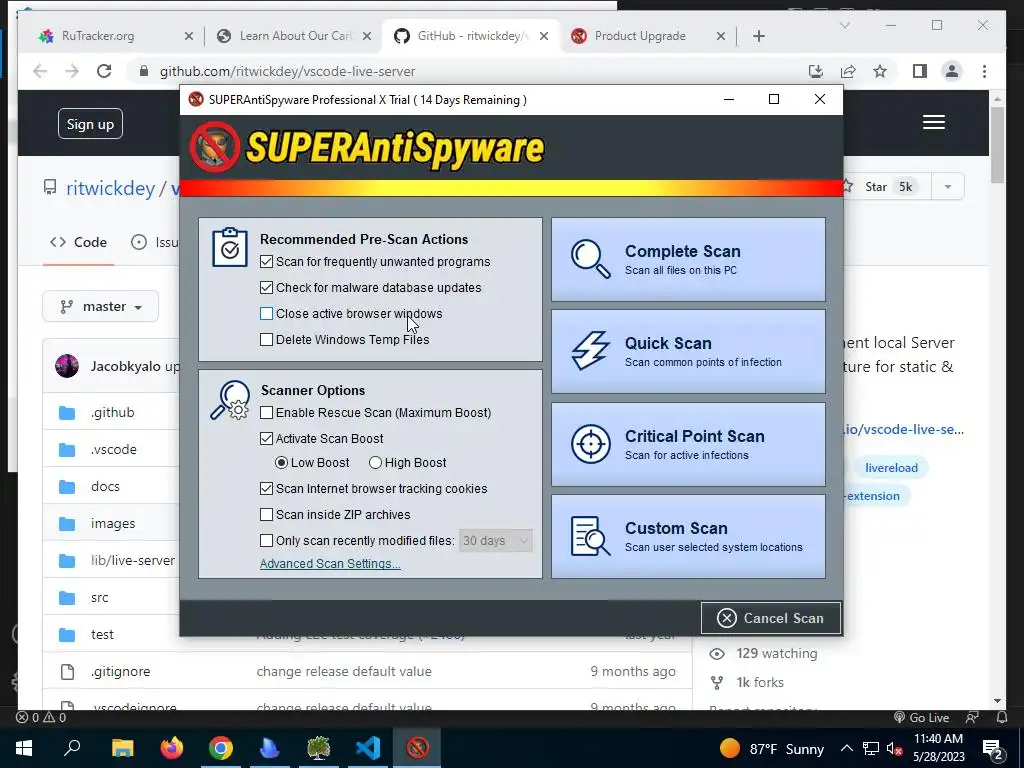This screenshot has height=768, width=1024.
Task: Click GitHub Sign up button
Action: point(90,124)
